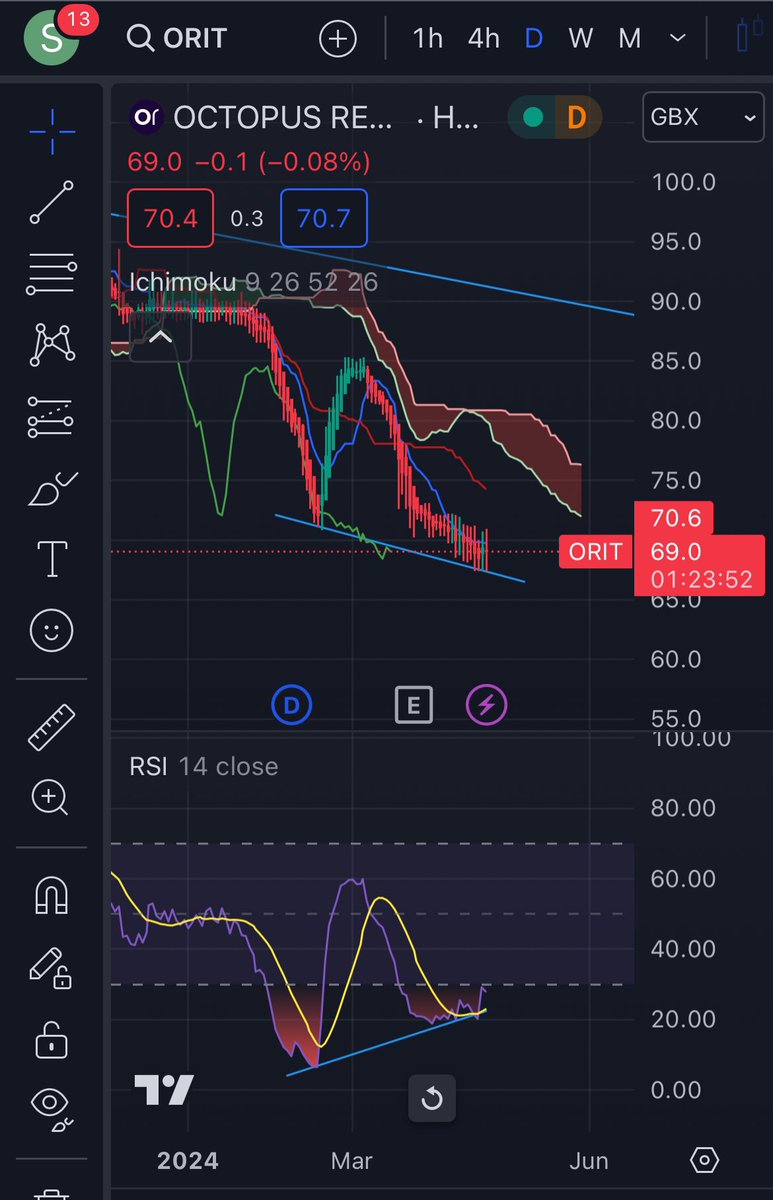The image size is (773, 1200).
Task: Toggle the market status D indicator pill
Action: click(x=555, y=118)
